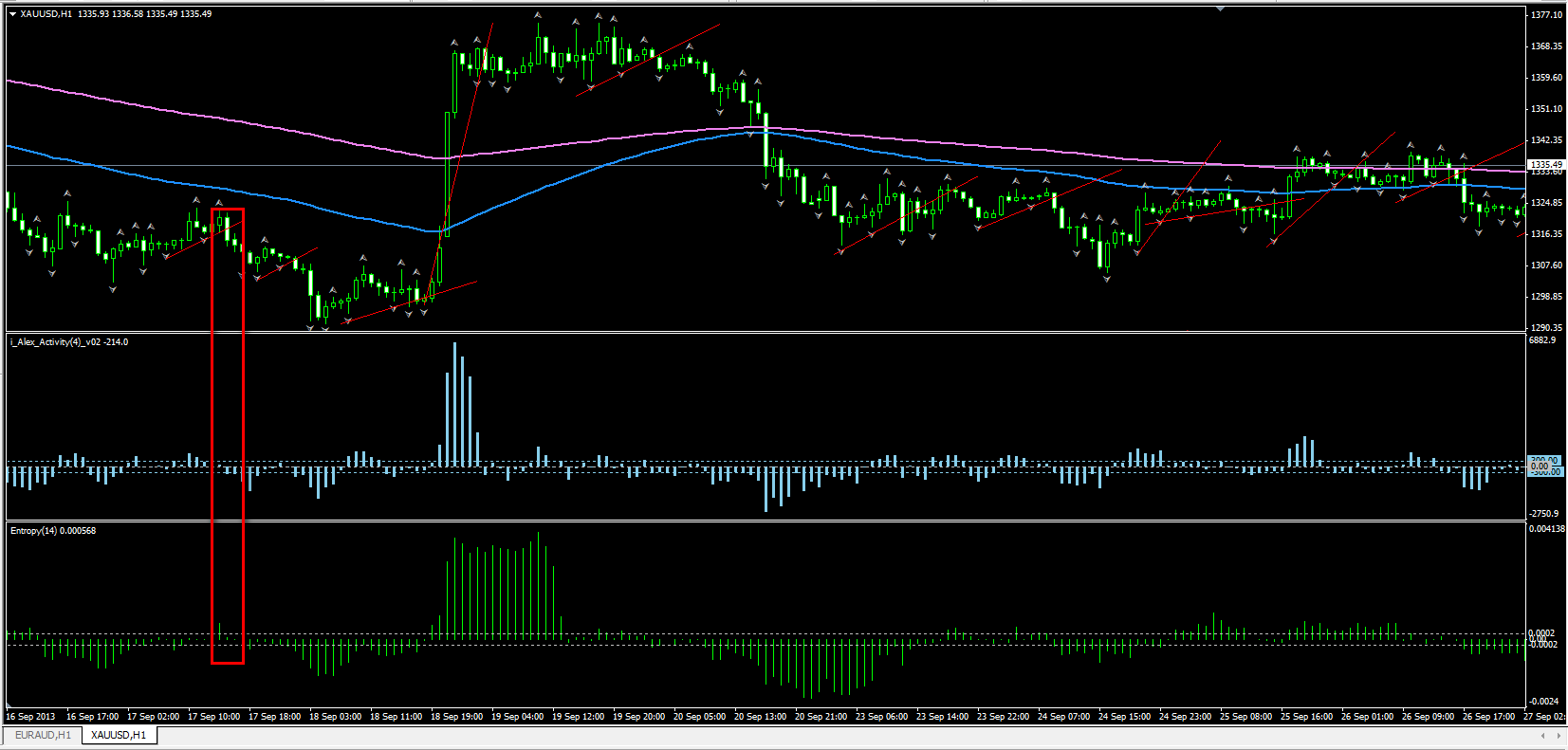Screen dimensions: 1568x750
Task: Click the 20 Sep 21:00 time label
Action: [x=821, y=717]
